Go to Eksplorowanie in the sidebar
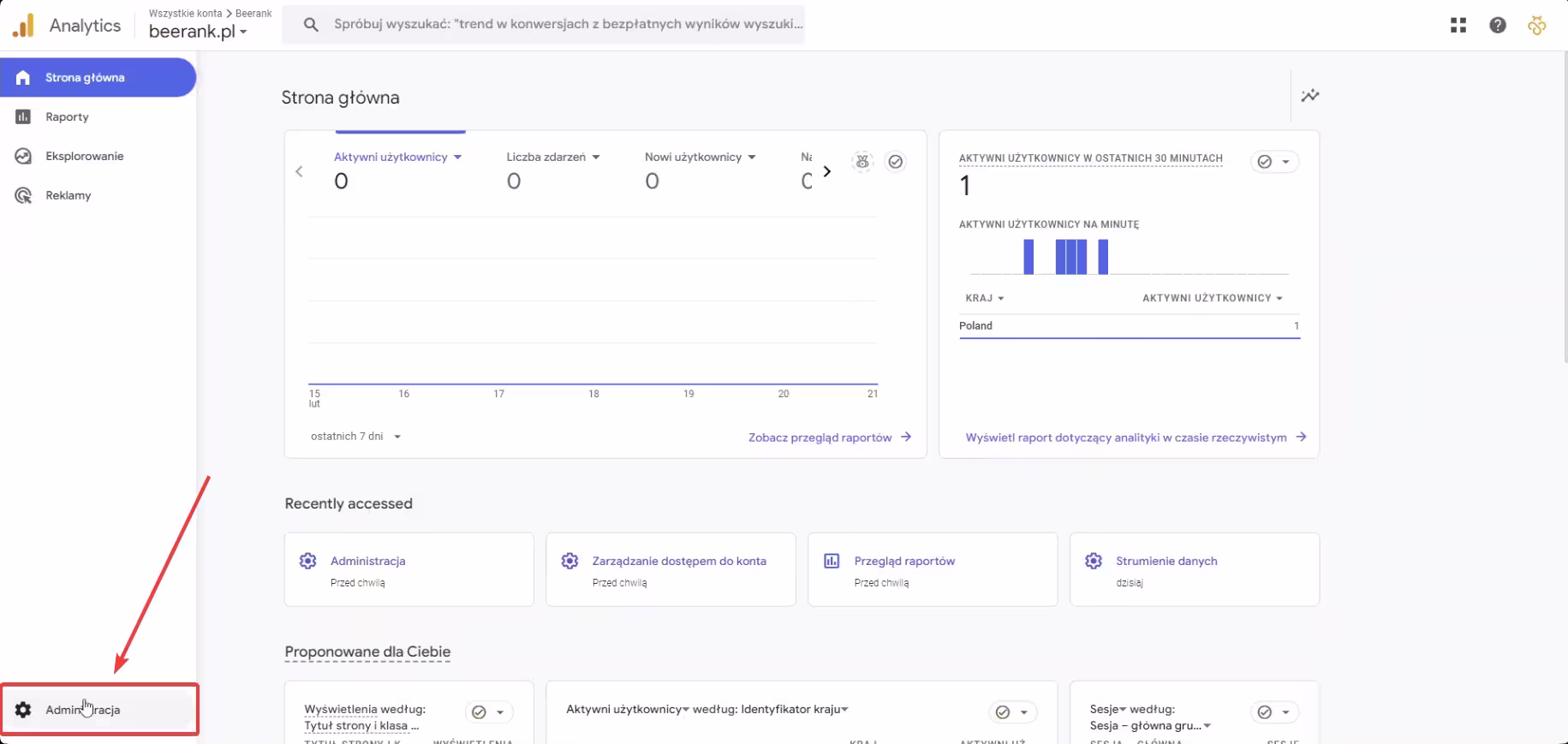 (x=84, y=157)
